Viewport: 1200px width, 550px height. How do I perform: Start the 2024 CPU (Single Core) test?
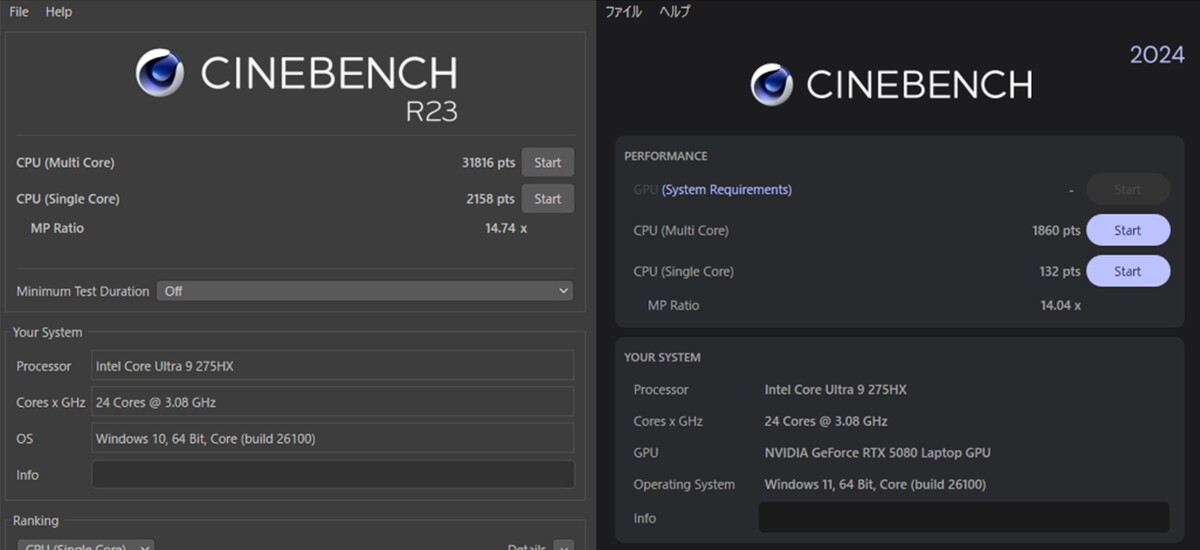[x=1128, y=271]
